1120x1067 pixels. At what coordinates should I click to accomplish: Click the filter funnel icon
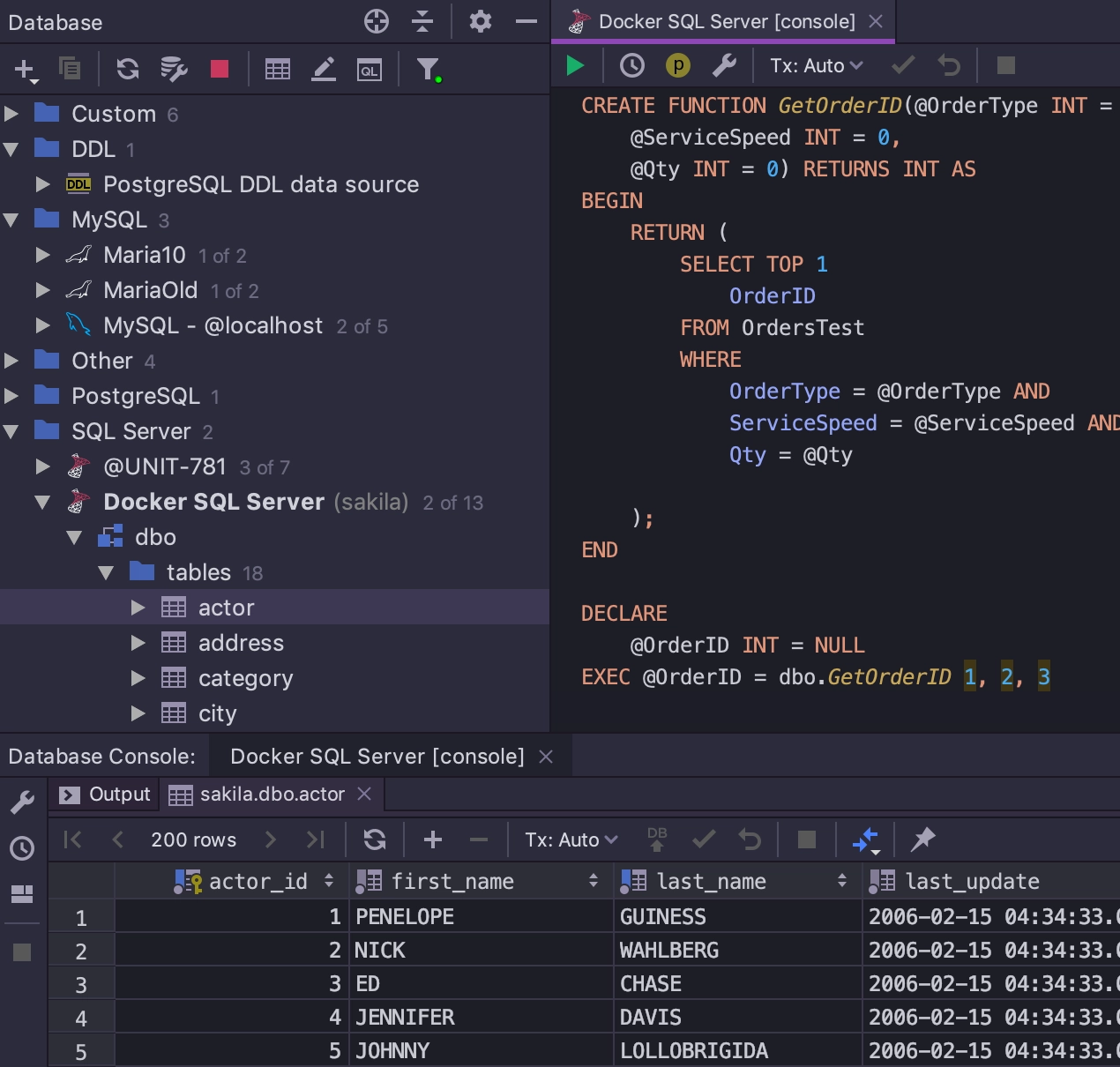click(429, 69)
